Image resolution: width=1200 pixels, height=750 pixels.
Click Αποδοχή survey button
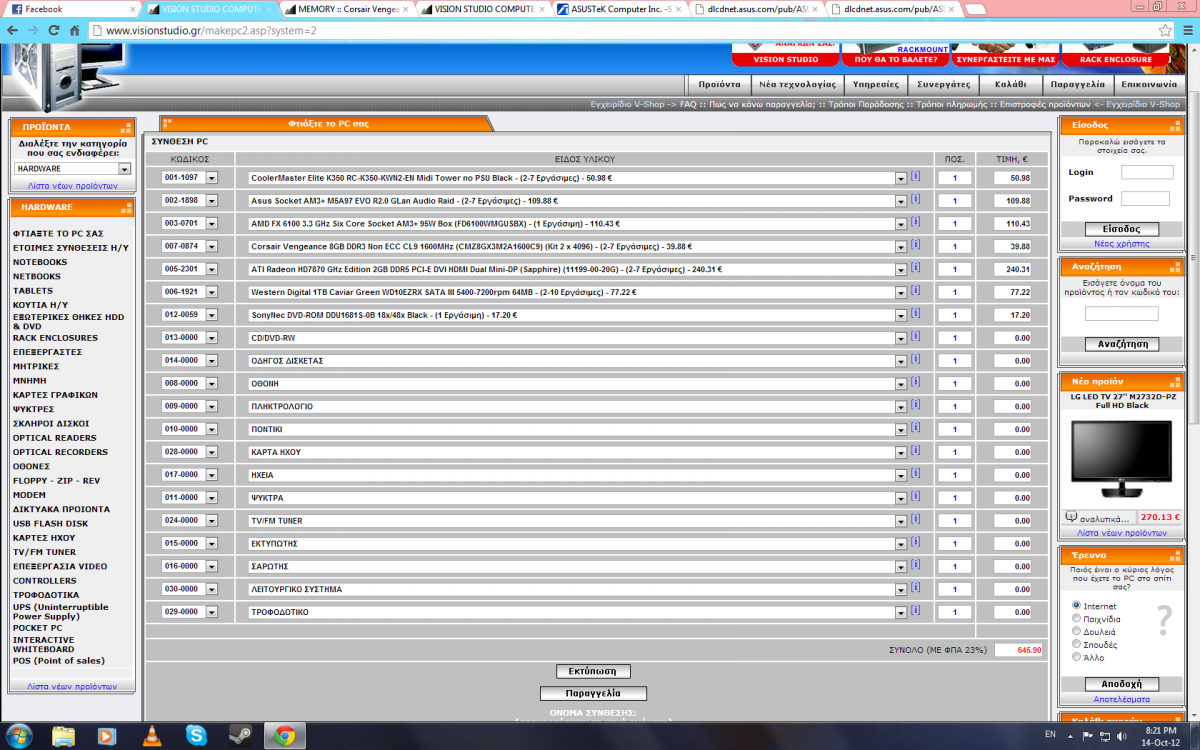pyautogui.click(x=1121, y=685)
